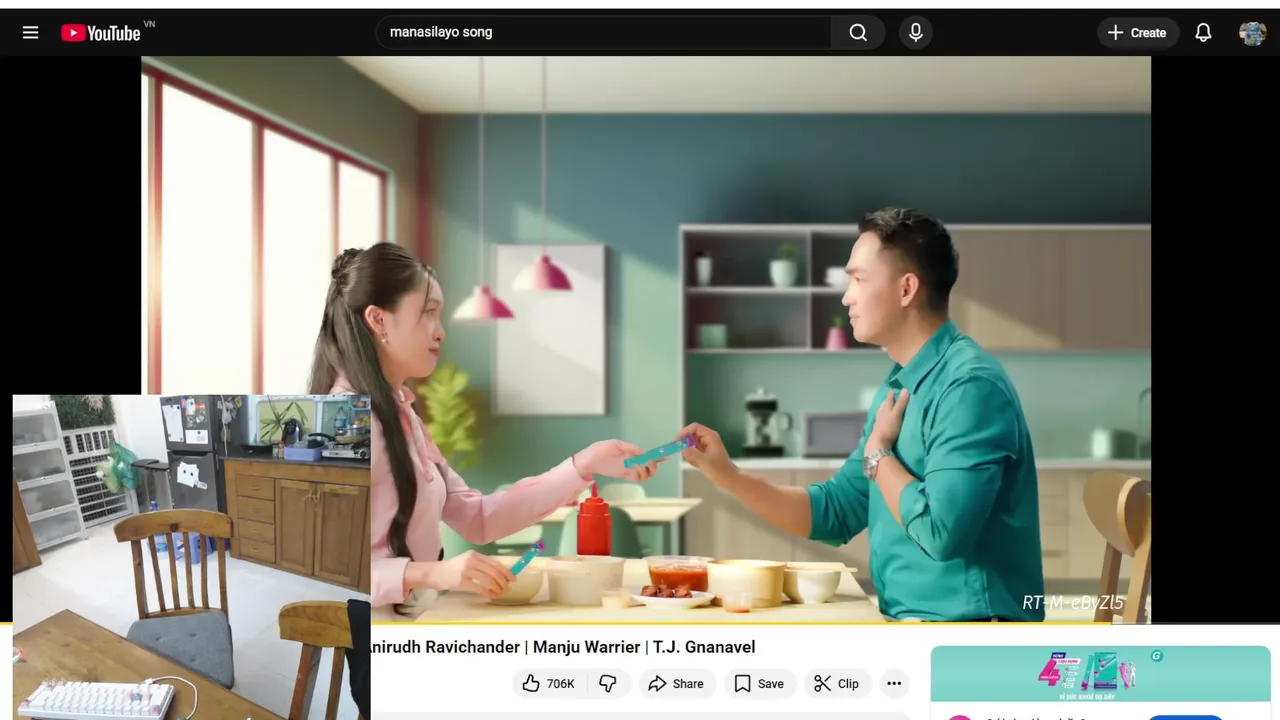
Task: Edit the search box containing manasilayo song
Action: 603,33
